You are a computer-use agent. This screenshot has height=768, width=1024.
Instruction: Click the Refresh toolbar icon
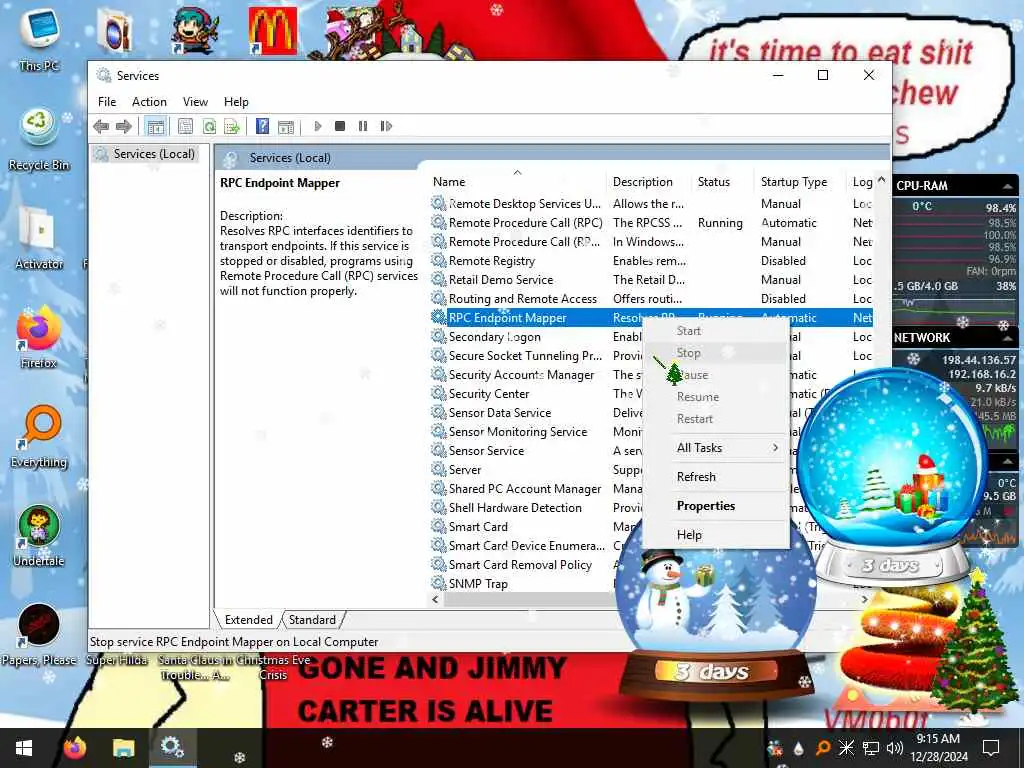point(209,126)
